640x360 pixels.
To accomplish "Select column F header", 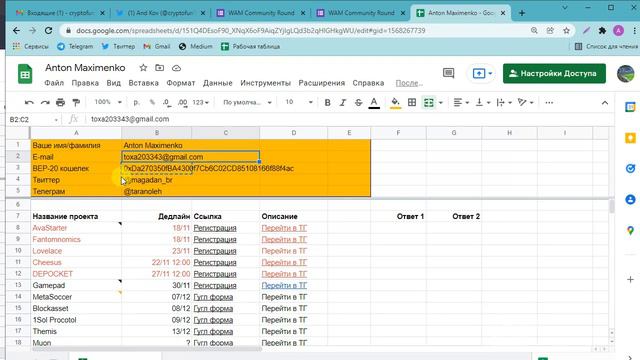I will click(x=398, y=133).
